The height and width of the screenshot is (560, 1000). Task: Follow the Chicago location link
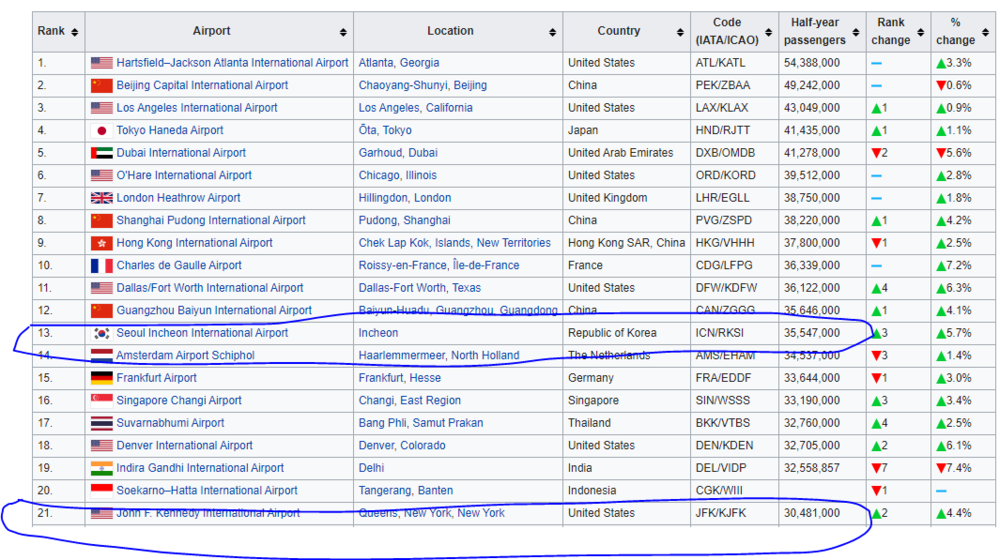(x=397, y=175)
